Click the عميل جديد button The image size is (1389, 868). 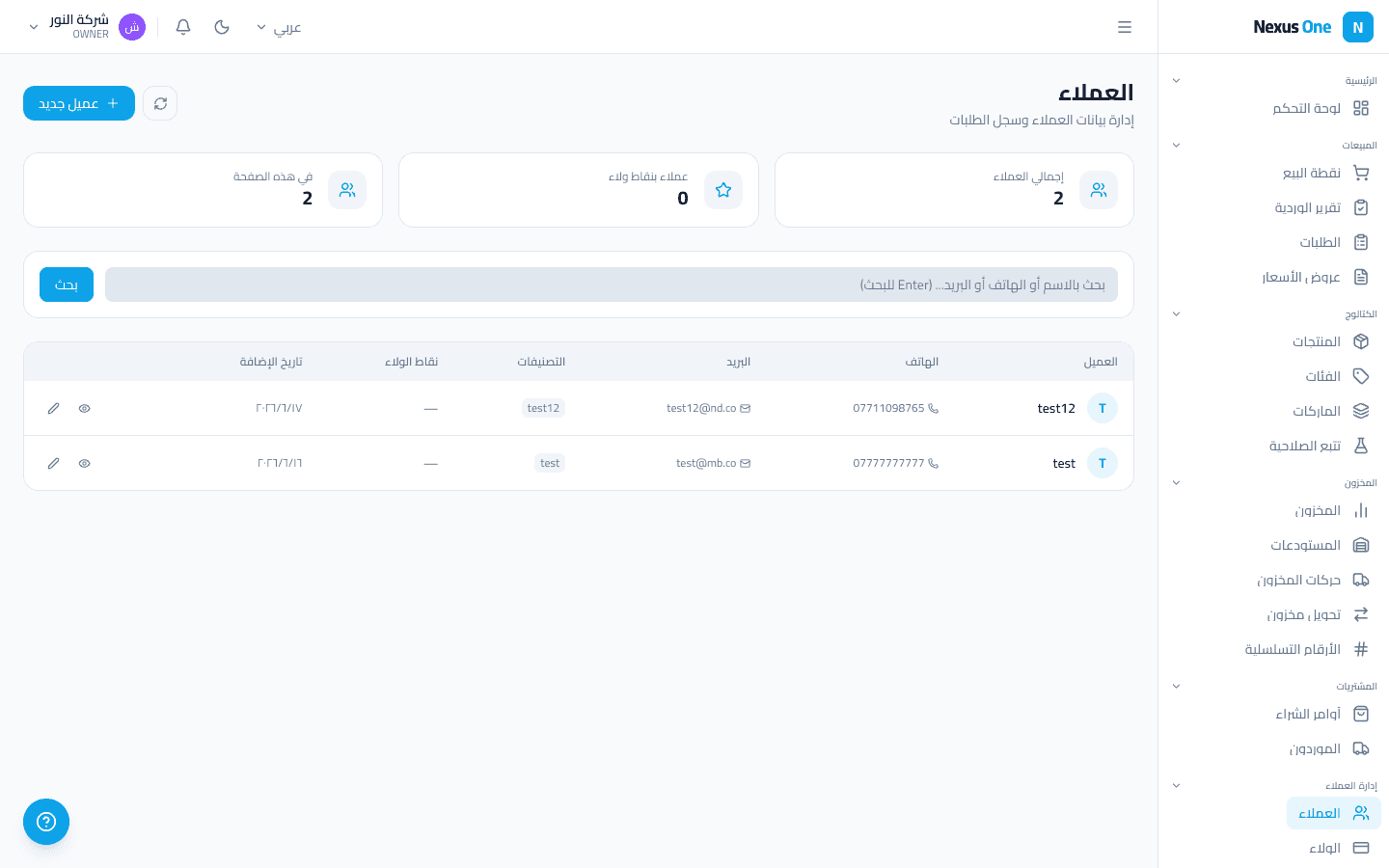[x=79, y=103]
